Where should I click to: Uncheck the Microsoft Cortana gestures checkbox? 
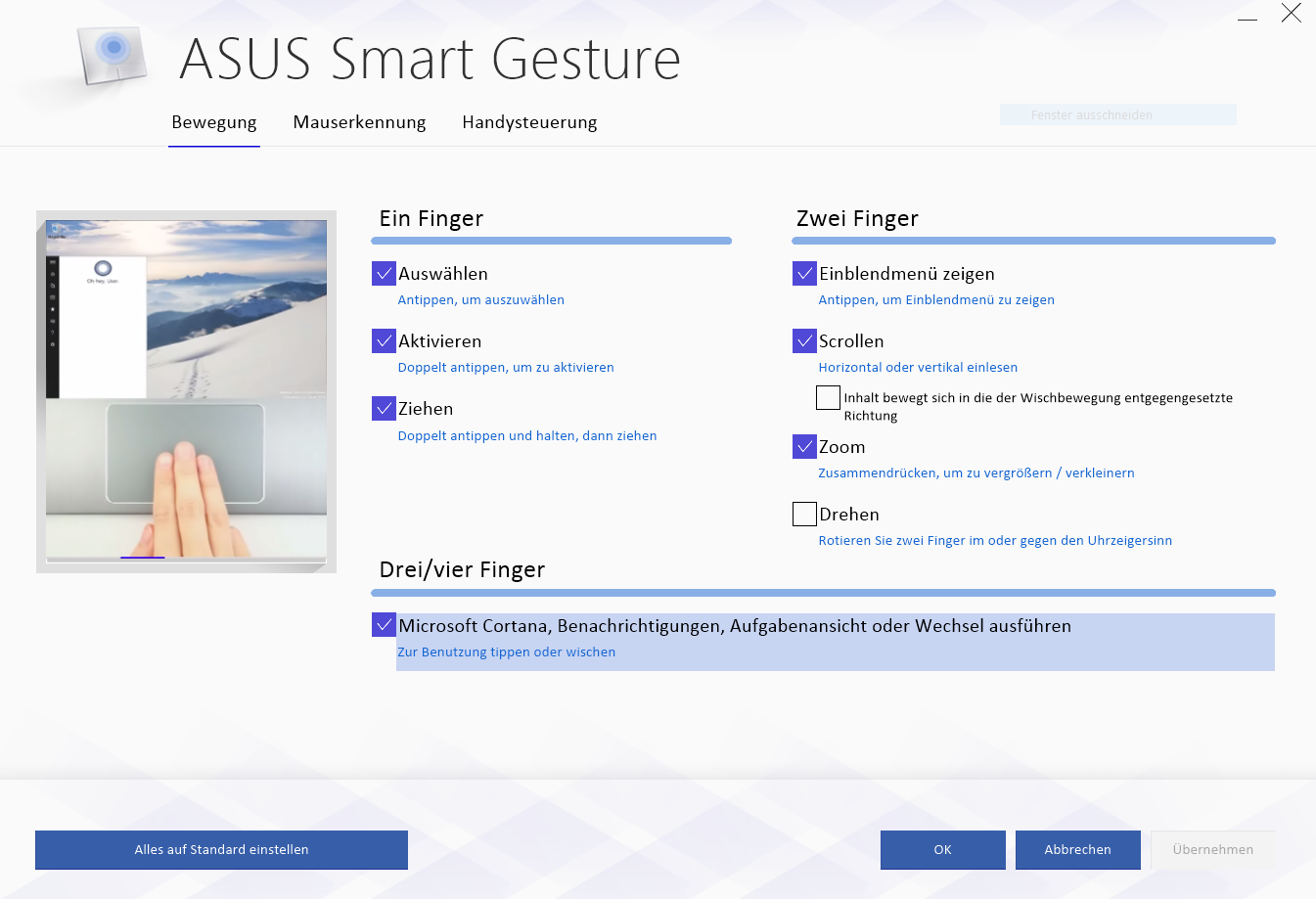point(384,624)
